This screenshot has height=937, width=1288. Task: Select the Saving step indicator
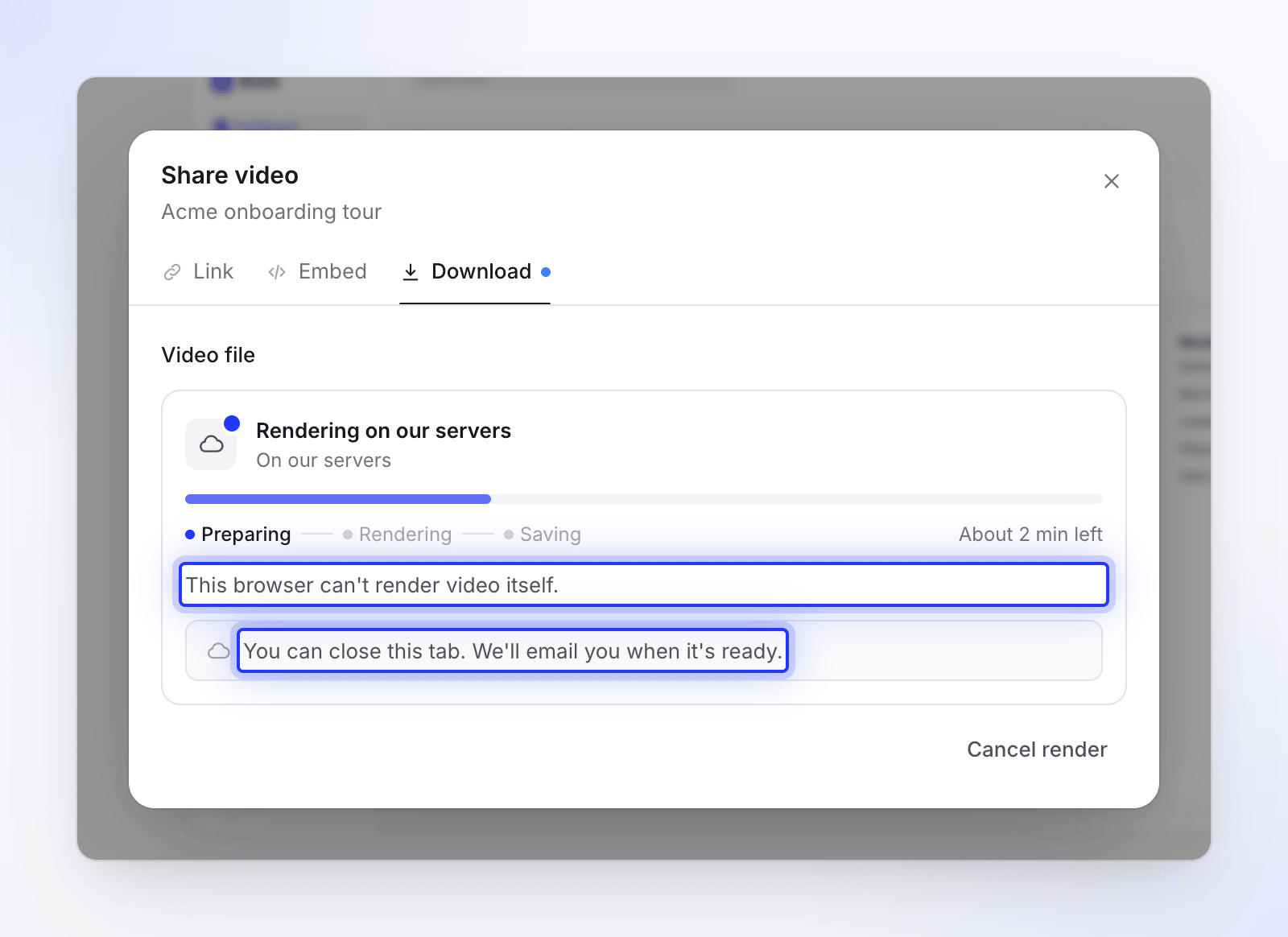[x=543, y=535]
